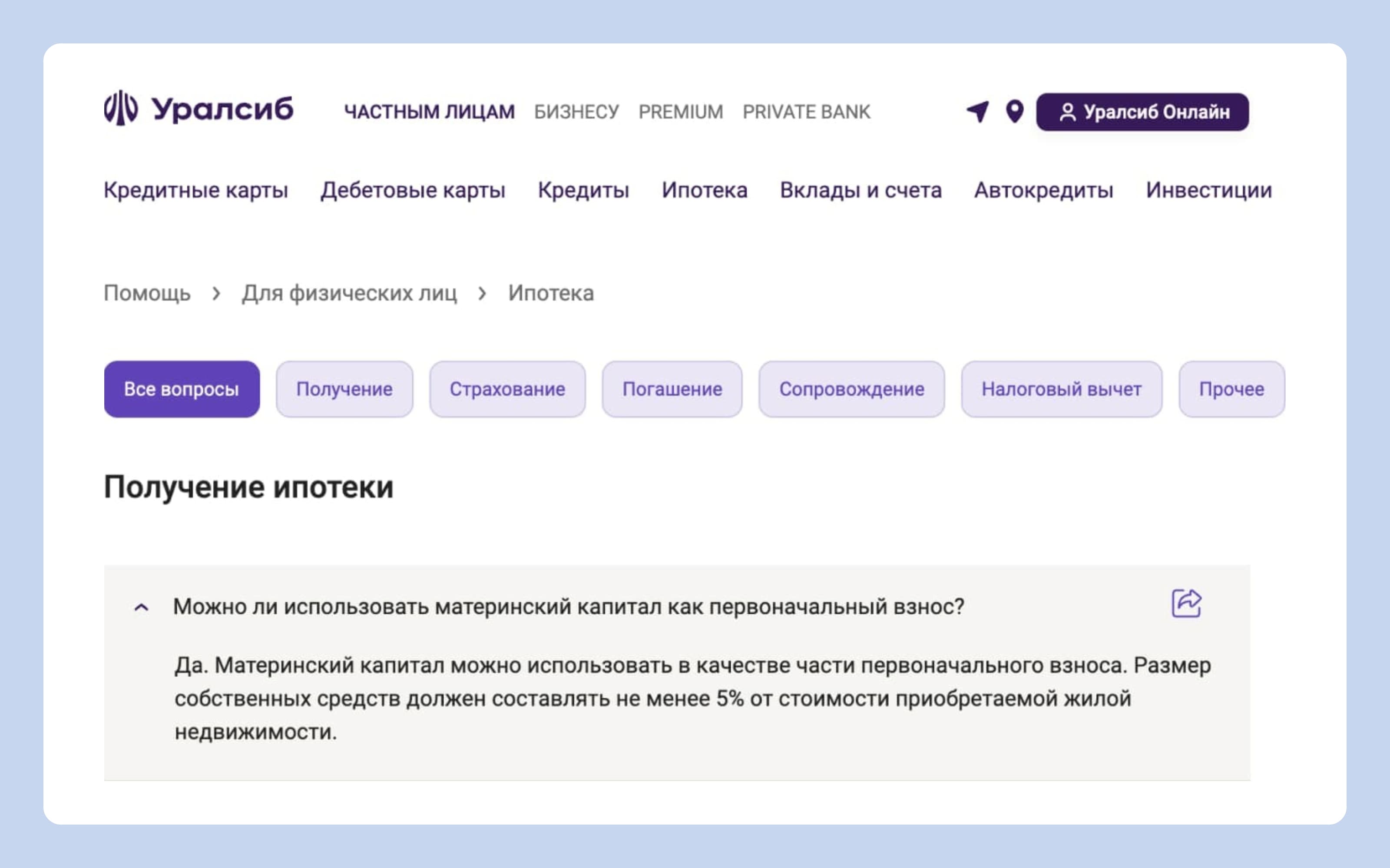Open Уралсиб Онлайн login button
1390x868 pixels.
(1142, 112)
